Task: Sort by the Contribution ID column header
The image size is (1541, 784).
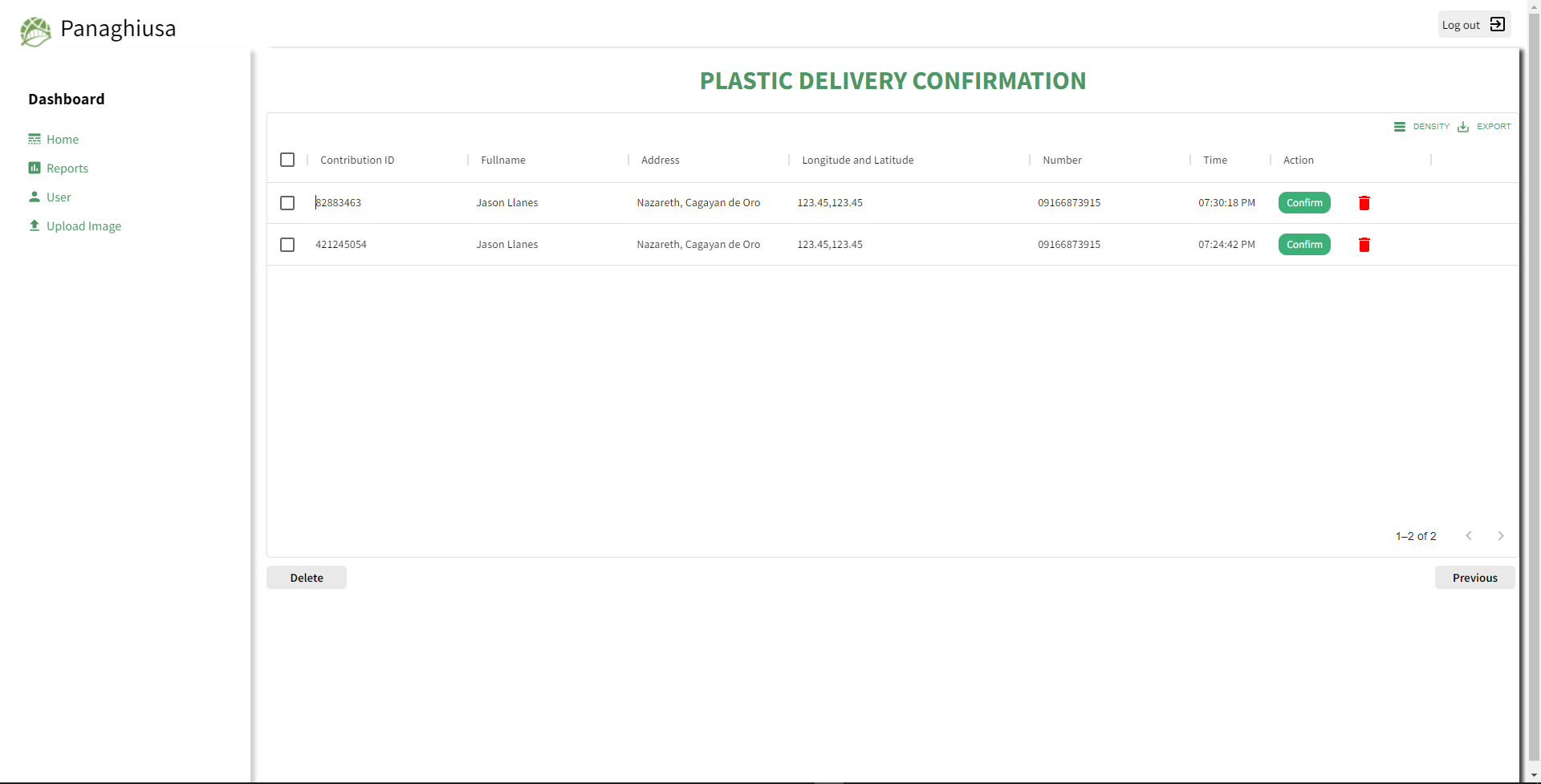Action: (x=357, y=160)
